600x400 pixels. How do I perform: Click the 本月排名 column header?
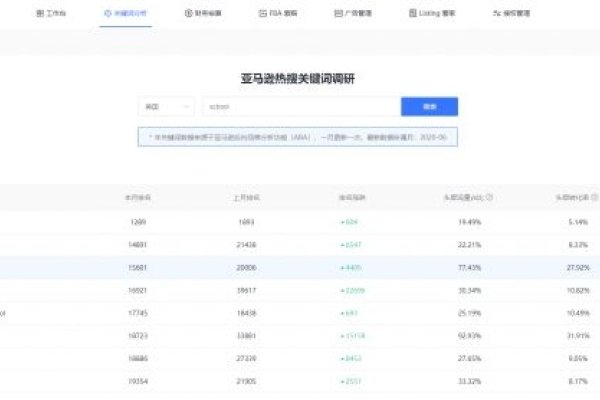138,198
